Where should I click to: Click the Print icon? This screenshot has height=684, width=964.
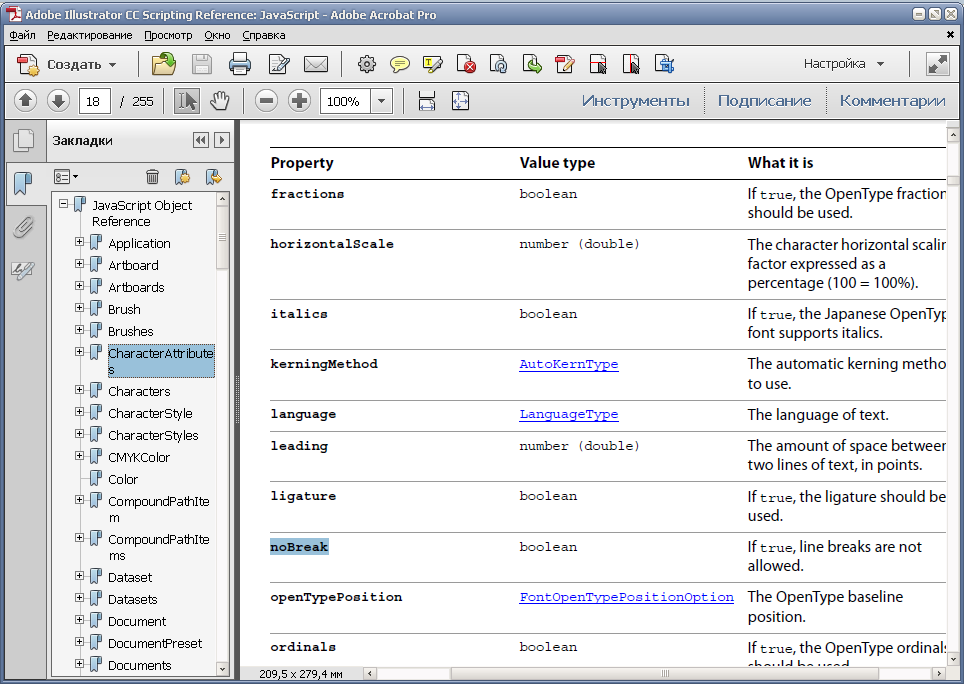240,64
